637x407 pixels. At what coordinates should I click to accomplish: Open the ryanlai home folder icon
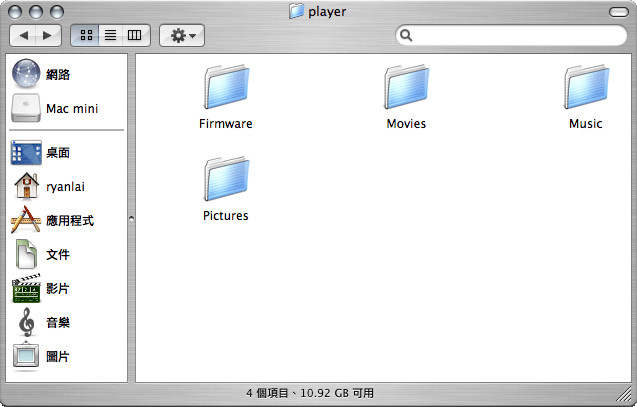(26, 186)
